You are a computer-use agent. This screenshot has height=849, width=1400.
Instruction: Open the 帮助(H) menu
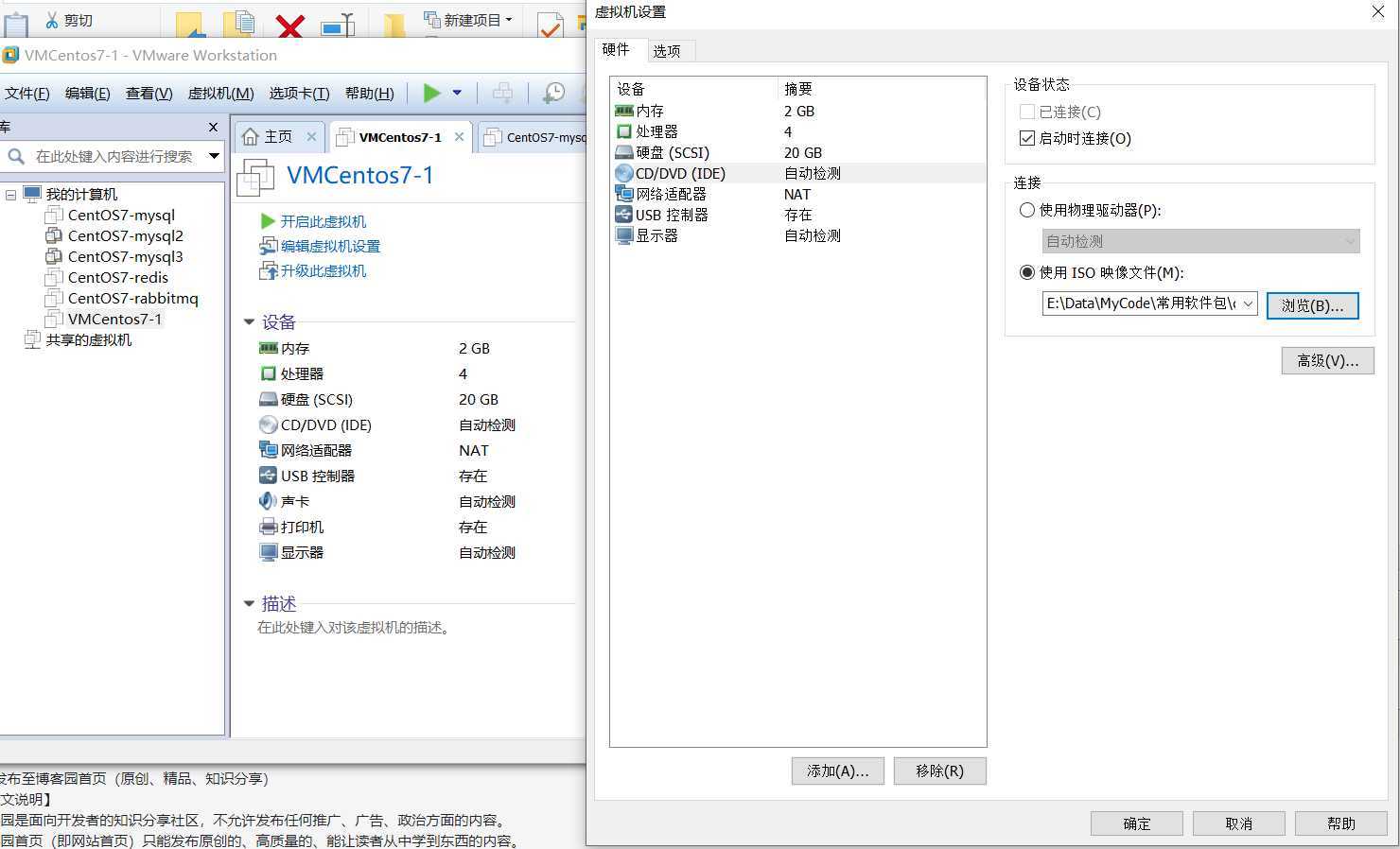[x=370, y=93]
